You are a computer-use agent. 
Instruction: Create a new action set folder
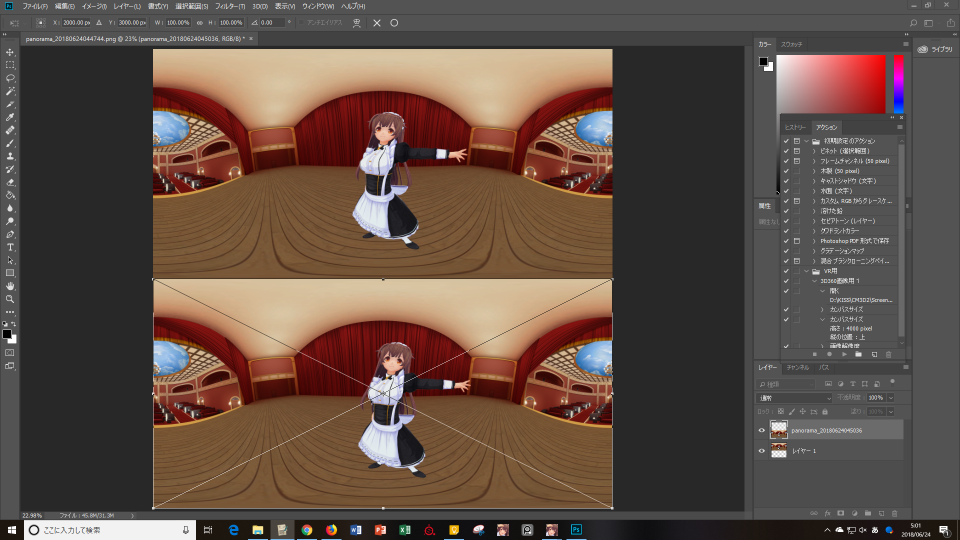tap(859, 354)
